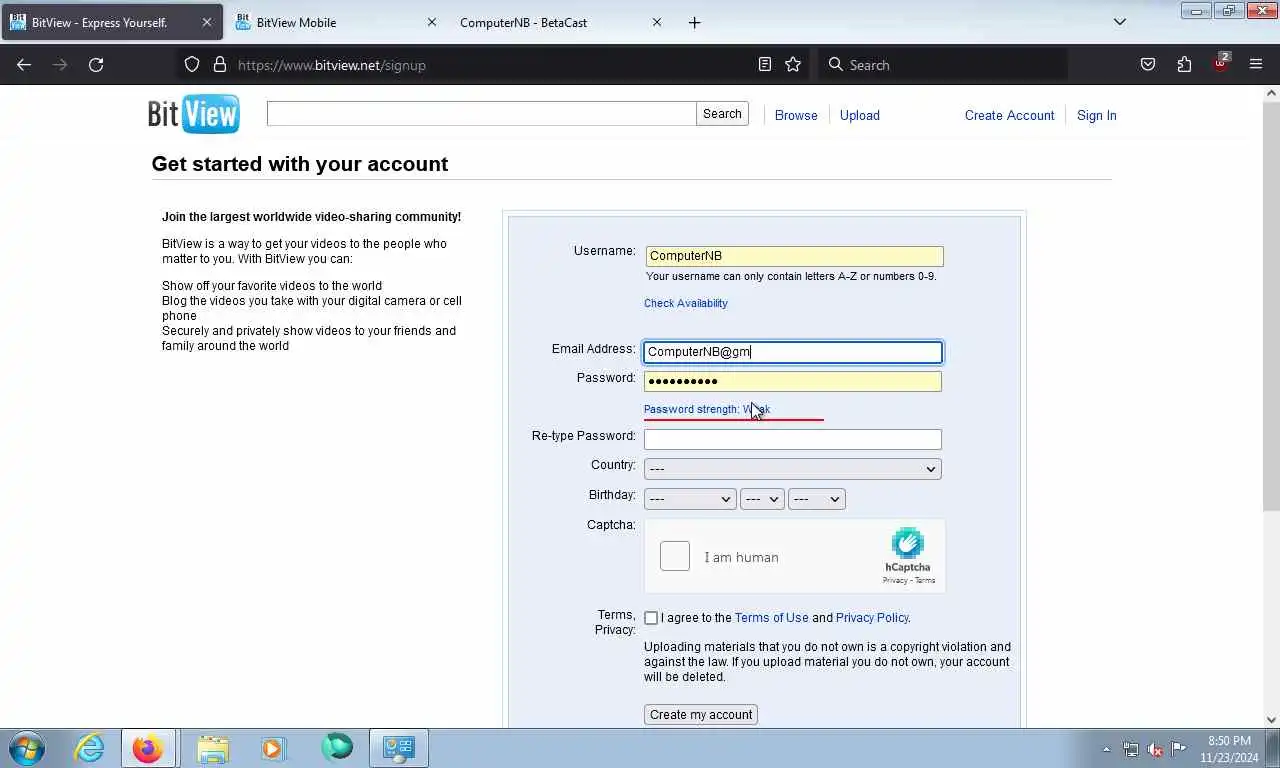Click the Email Address field
Image resolution: width=1280 pixels, height=768 pixels.
pyautogui.click(x=792, y=352)
